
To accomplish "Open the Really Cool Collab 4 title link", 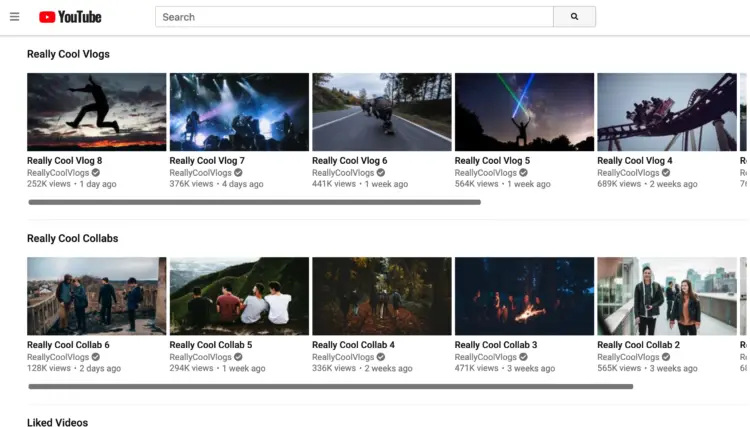I will coord(353,345).
